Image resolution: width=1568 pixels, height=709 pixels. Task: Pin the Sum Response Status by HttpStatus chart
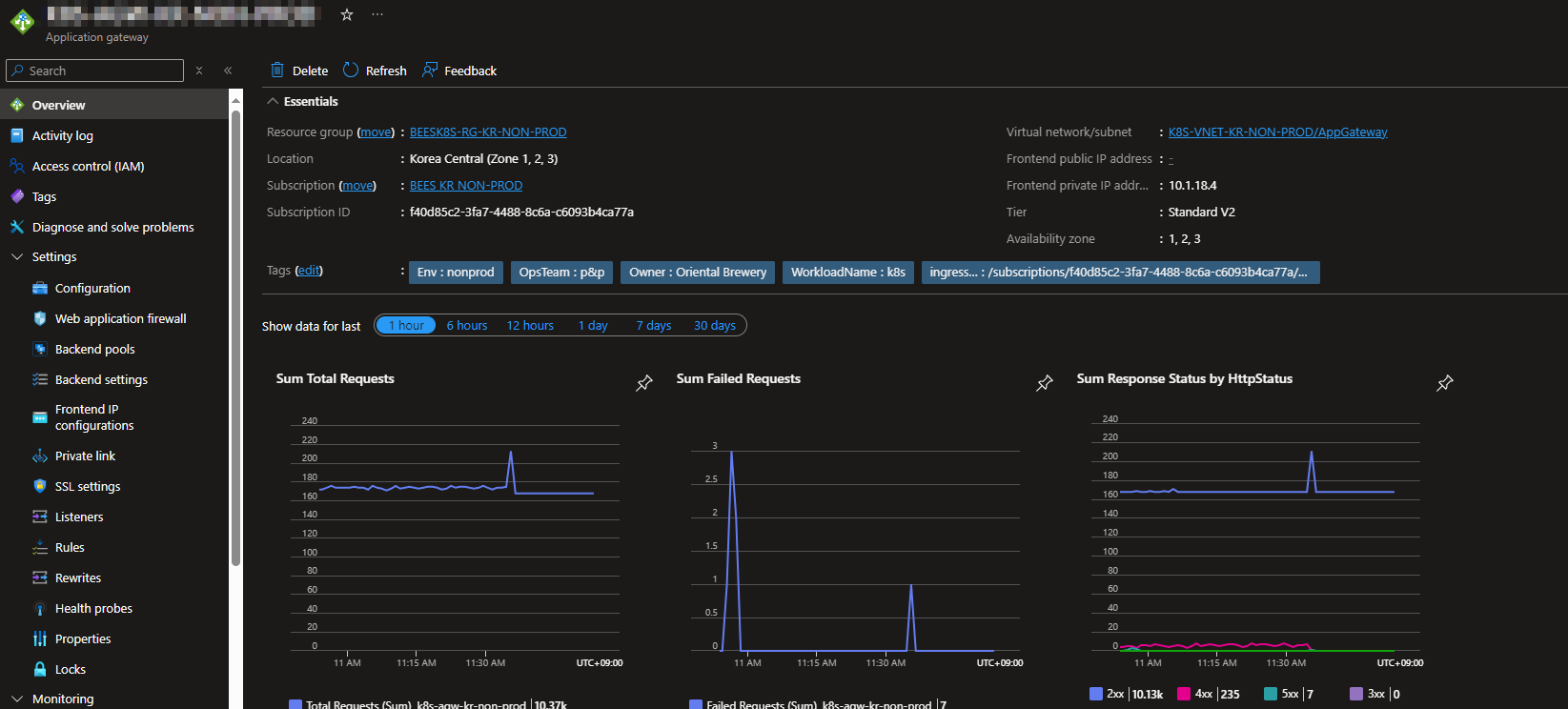(x=1445, y=382)
